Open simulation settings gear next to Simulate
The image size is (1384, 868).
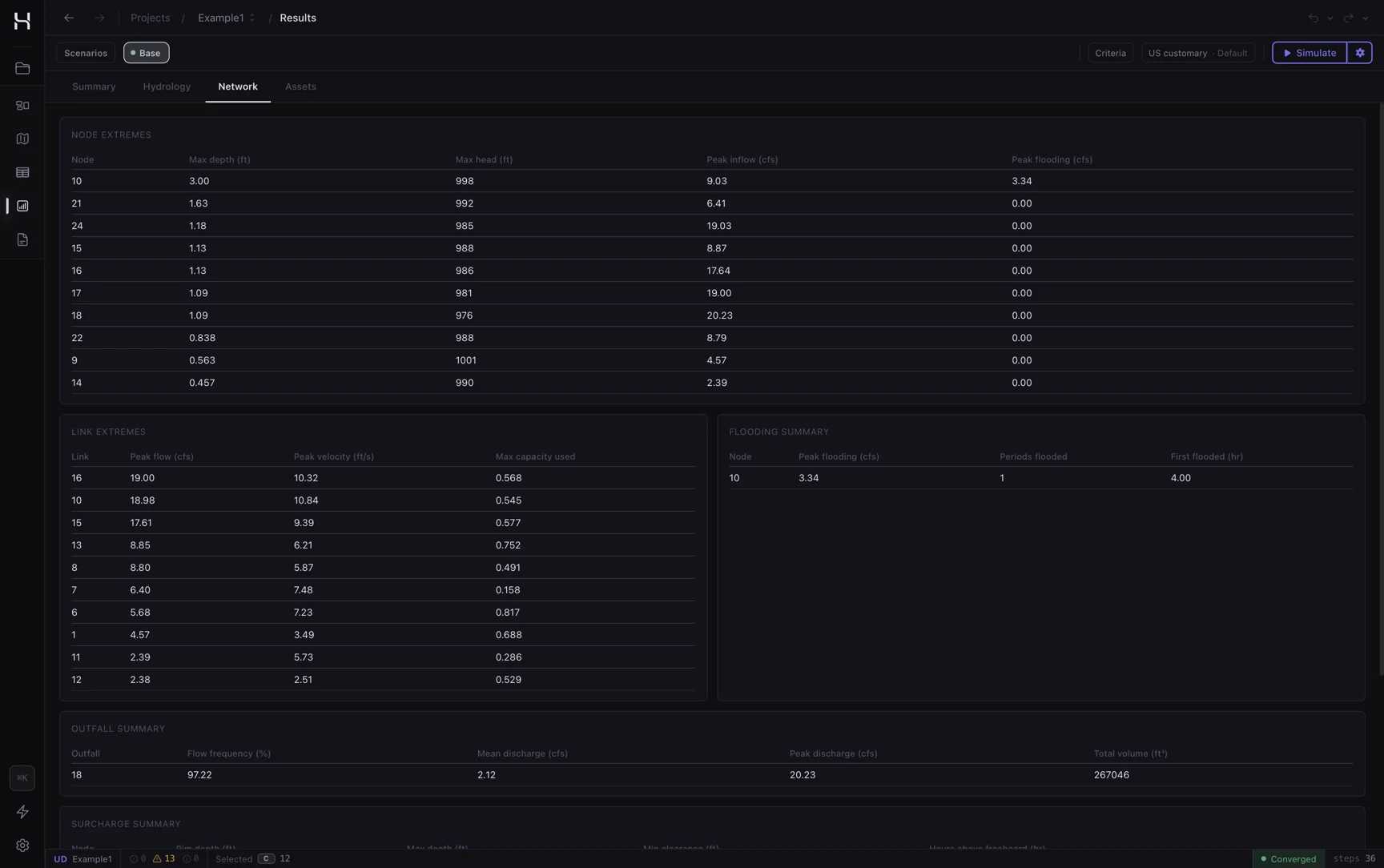pos(1360,53)
